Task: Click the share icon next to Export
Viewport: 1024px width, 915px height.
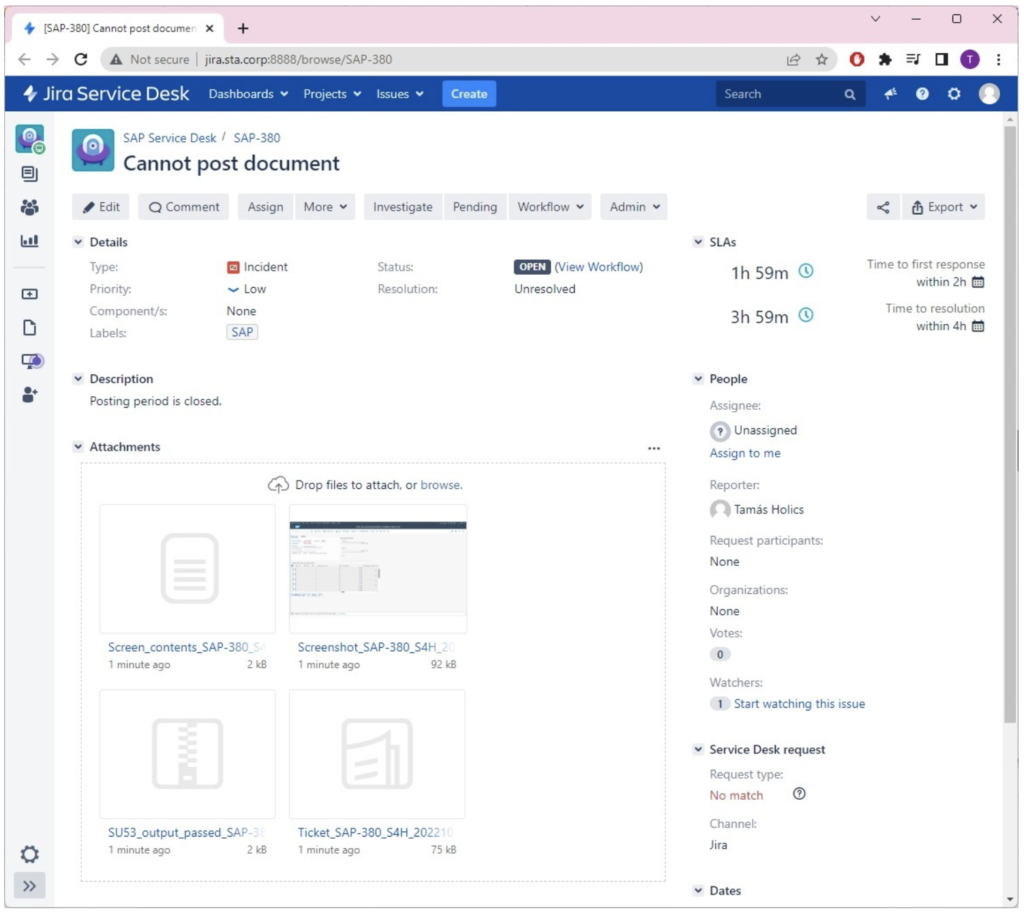Action: click(882, 207)
